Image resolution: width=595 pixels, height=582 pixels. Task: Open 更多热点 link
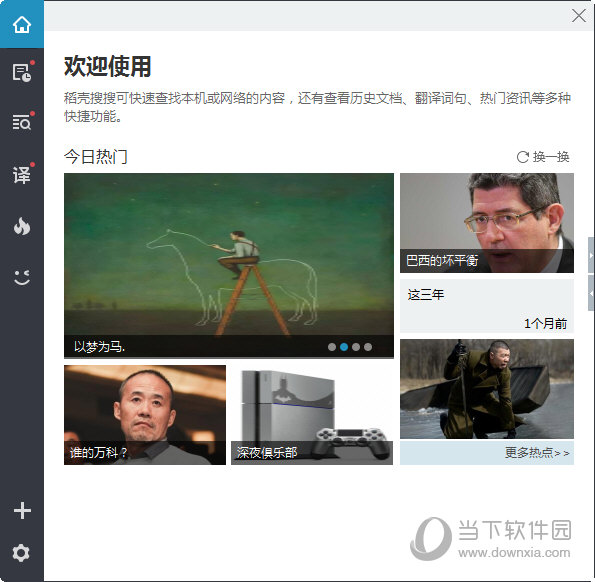click(537, 453)
